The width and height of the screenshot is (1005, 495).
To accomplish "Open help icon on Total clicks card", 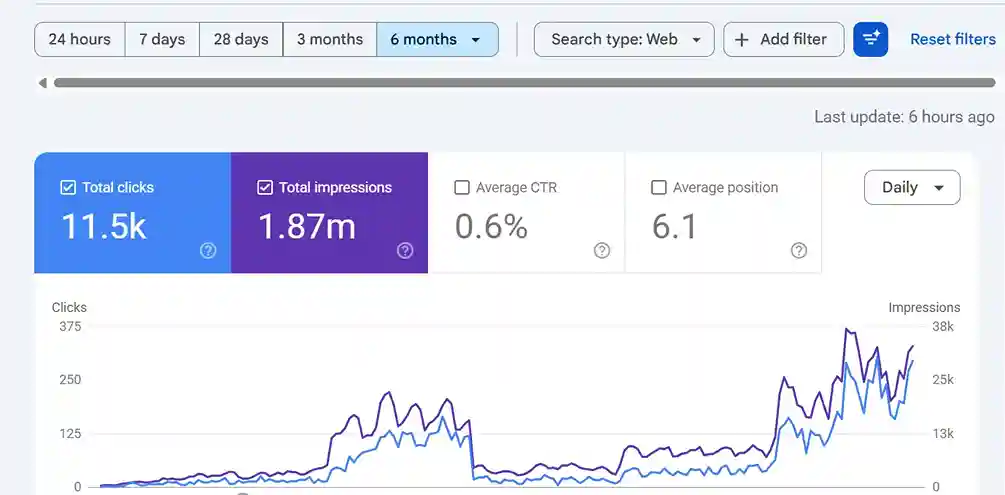I will tap(208, 251).
